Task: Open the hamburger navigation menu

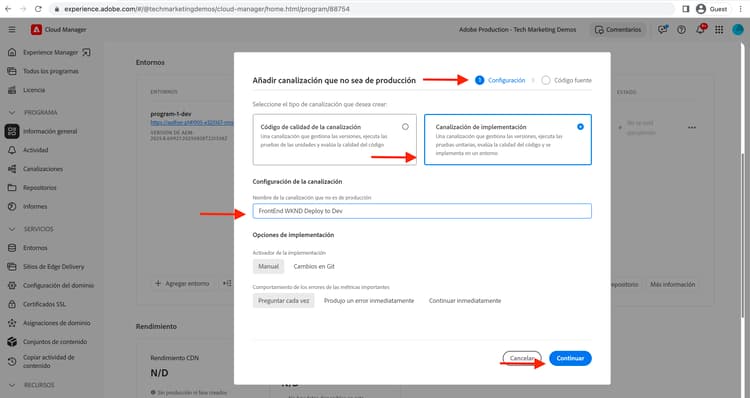Action: pyautogui.click(x=12, y=30)
